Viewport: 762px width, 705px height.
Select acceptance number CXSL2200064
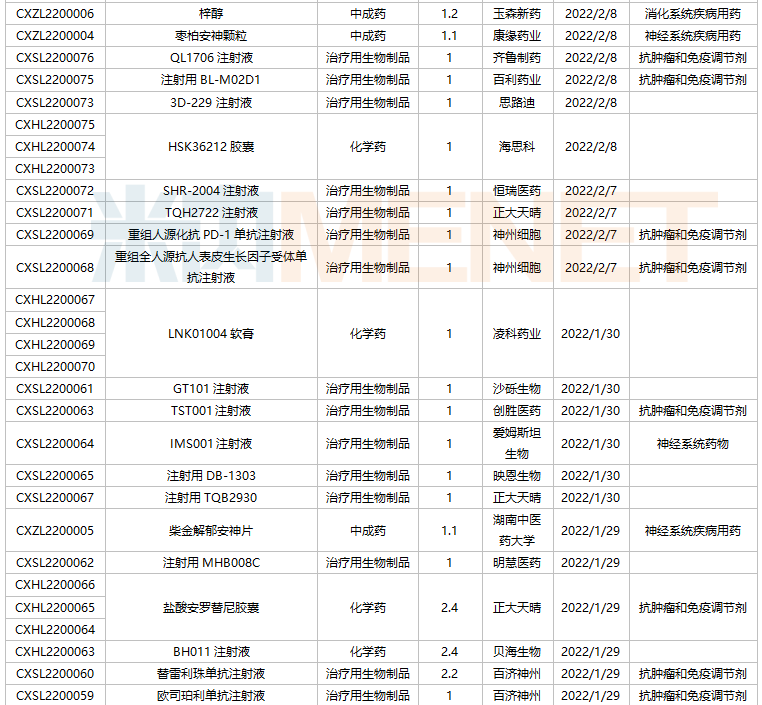(x=55, y=444)
